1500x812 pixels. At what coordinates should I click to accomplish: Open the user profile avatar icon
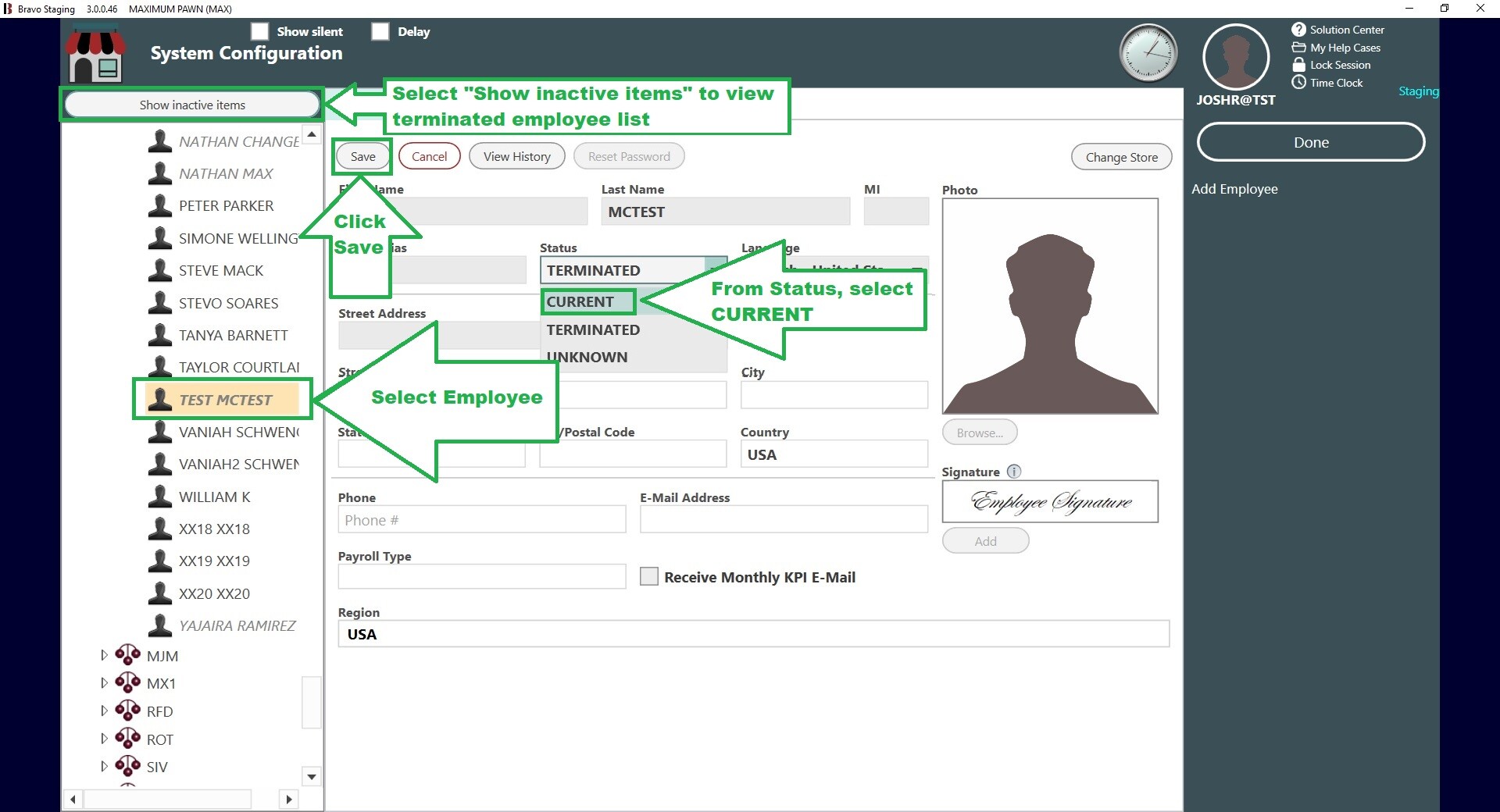[1235, 58]
